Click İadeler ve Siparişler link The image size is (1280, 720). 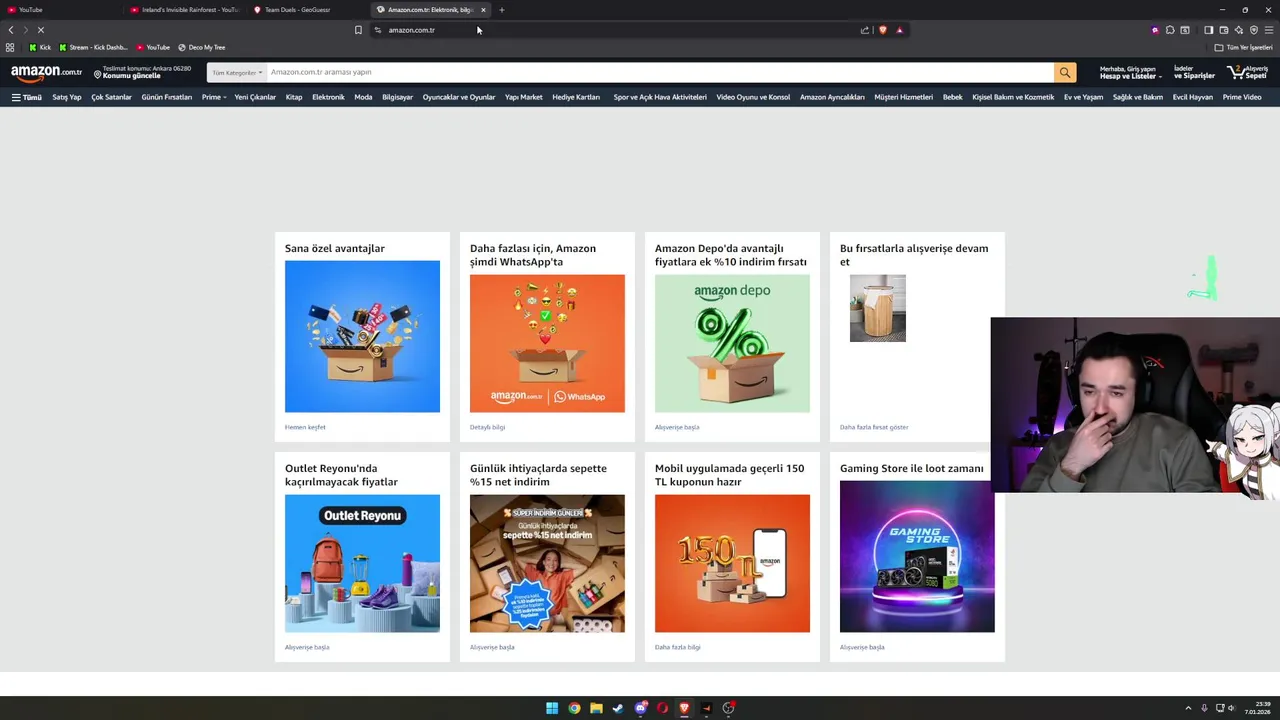click(1194, 73)
